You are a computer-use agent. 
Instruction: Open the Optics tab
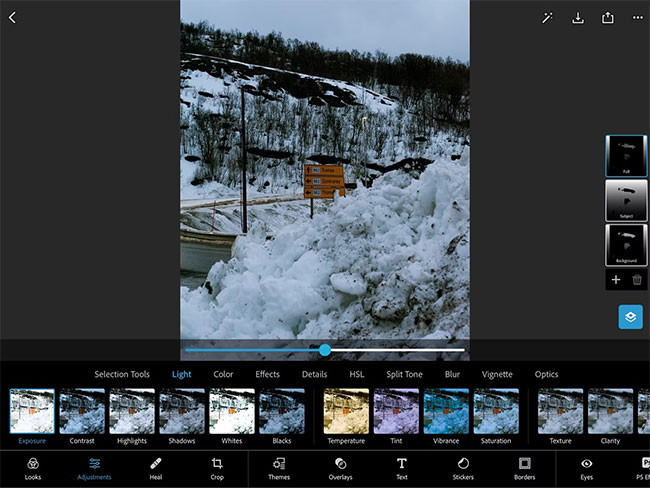pos(546,374)
